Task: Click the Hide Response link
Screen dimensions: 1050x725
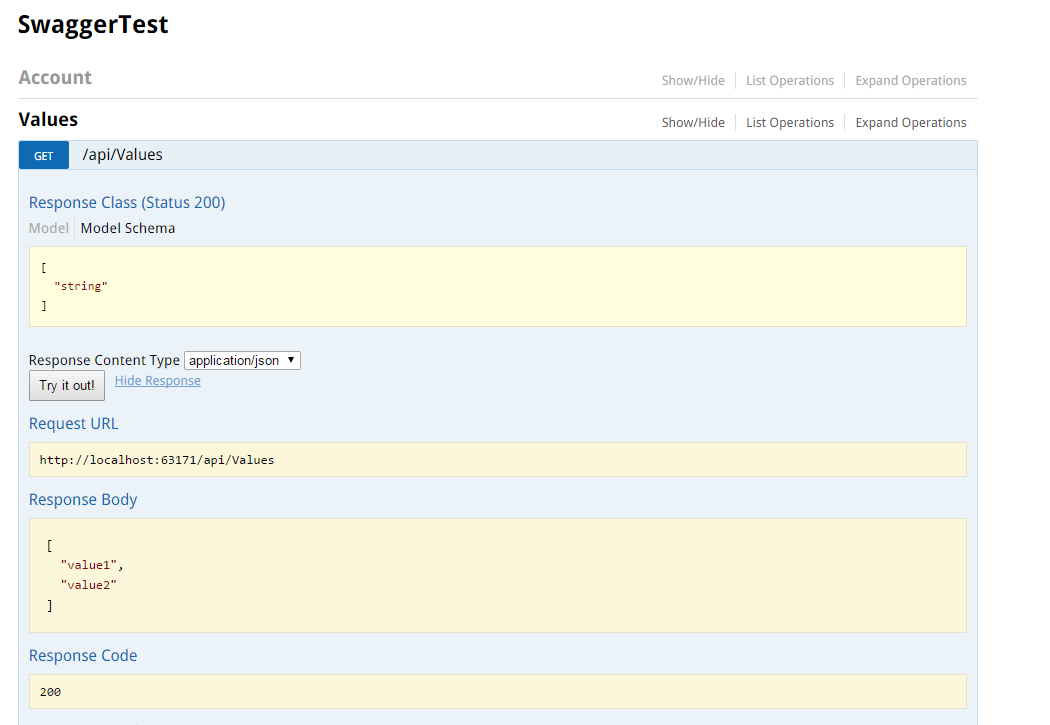Action: 157,381
